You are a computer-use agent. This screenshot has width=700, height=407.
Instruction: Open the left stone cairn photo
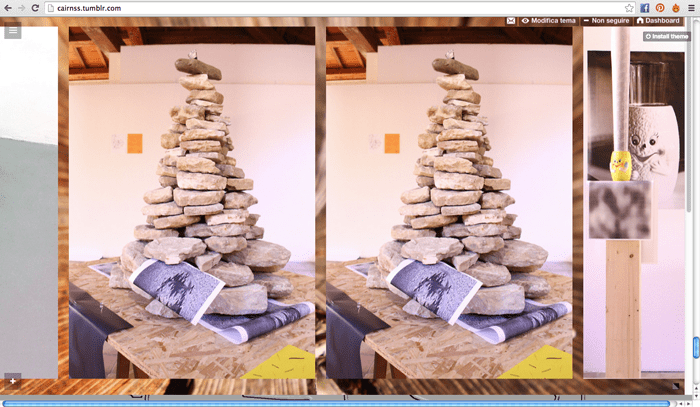pos(192,203)
